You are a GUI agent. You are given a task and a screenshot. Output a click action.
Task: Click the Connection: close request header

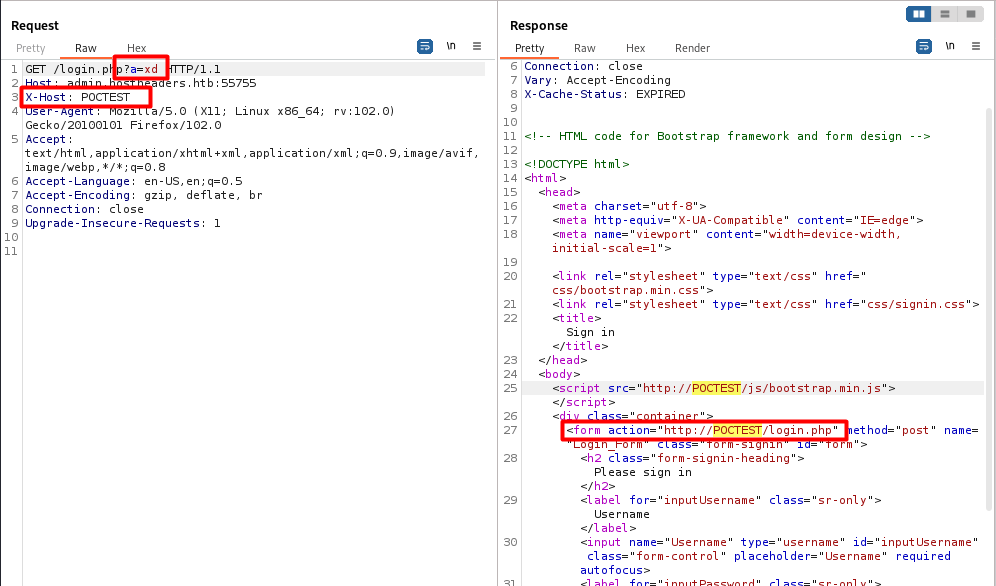pyautogui.click(x=84, y=209)
